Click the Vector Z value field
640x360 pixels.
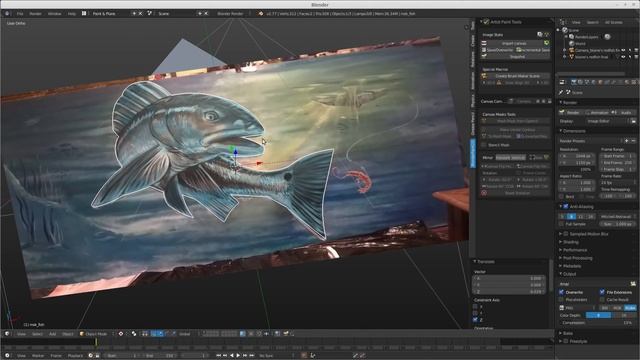click(x=509, y=291)
